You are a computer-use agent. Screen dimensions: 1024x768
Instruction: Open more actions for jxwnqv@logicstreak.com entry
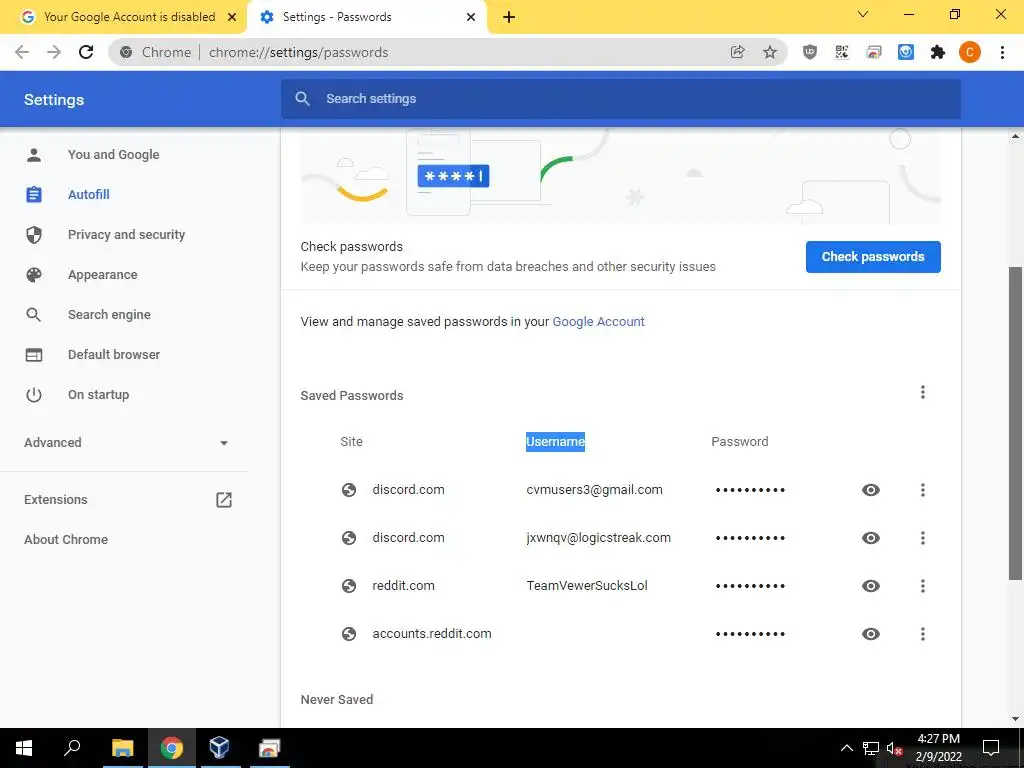point(923,538)
